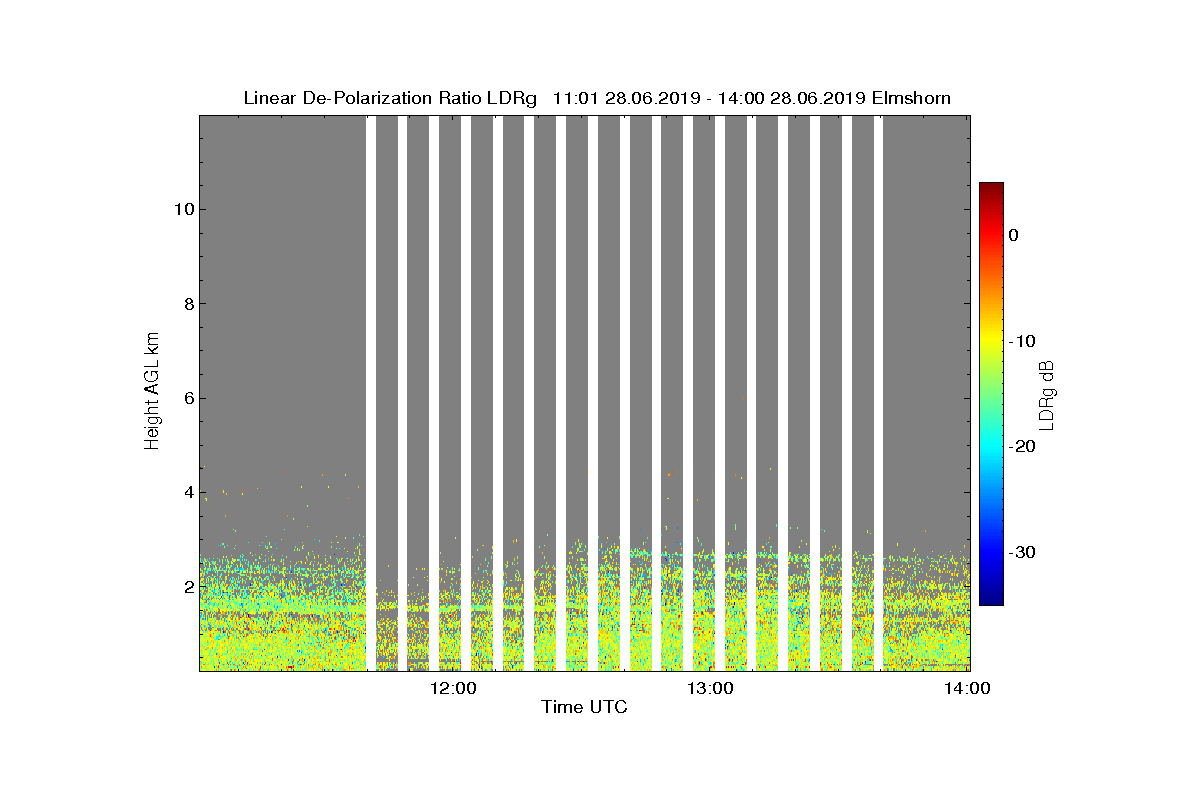Image resolution: width=1200 pixels, height=800 pixels.
Task: Click the colorbar tick label '-20'
Action: point(1021,446)
